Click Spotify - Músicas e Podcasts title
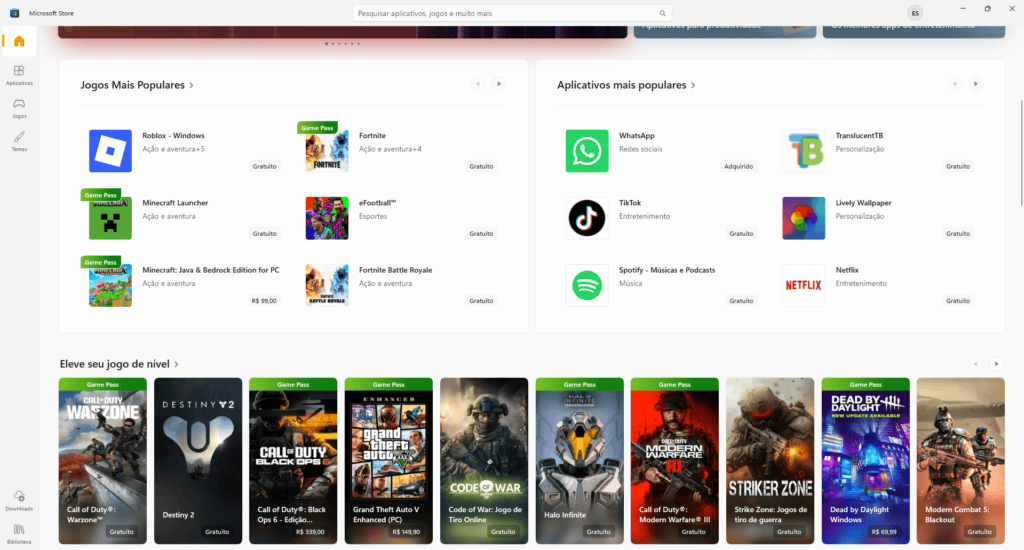Screen dimensions: 1024x550 (x=667, y=270)
